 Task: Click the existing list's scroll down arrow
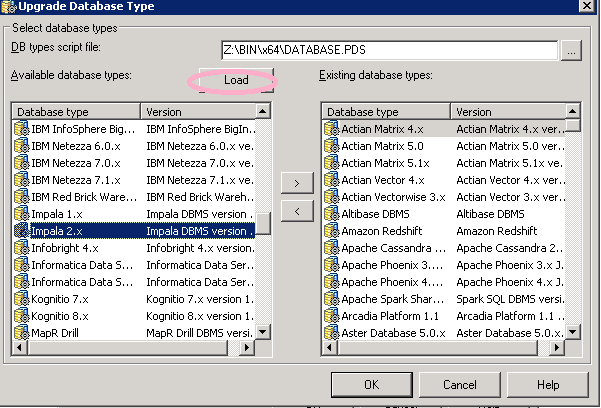tap(573, 332)
